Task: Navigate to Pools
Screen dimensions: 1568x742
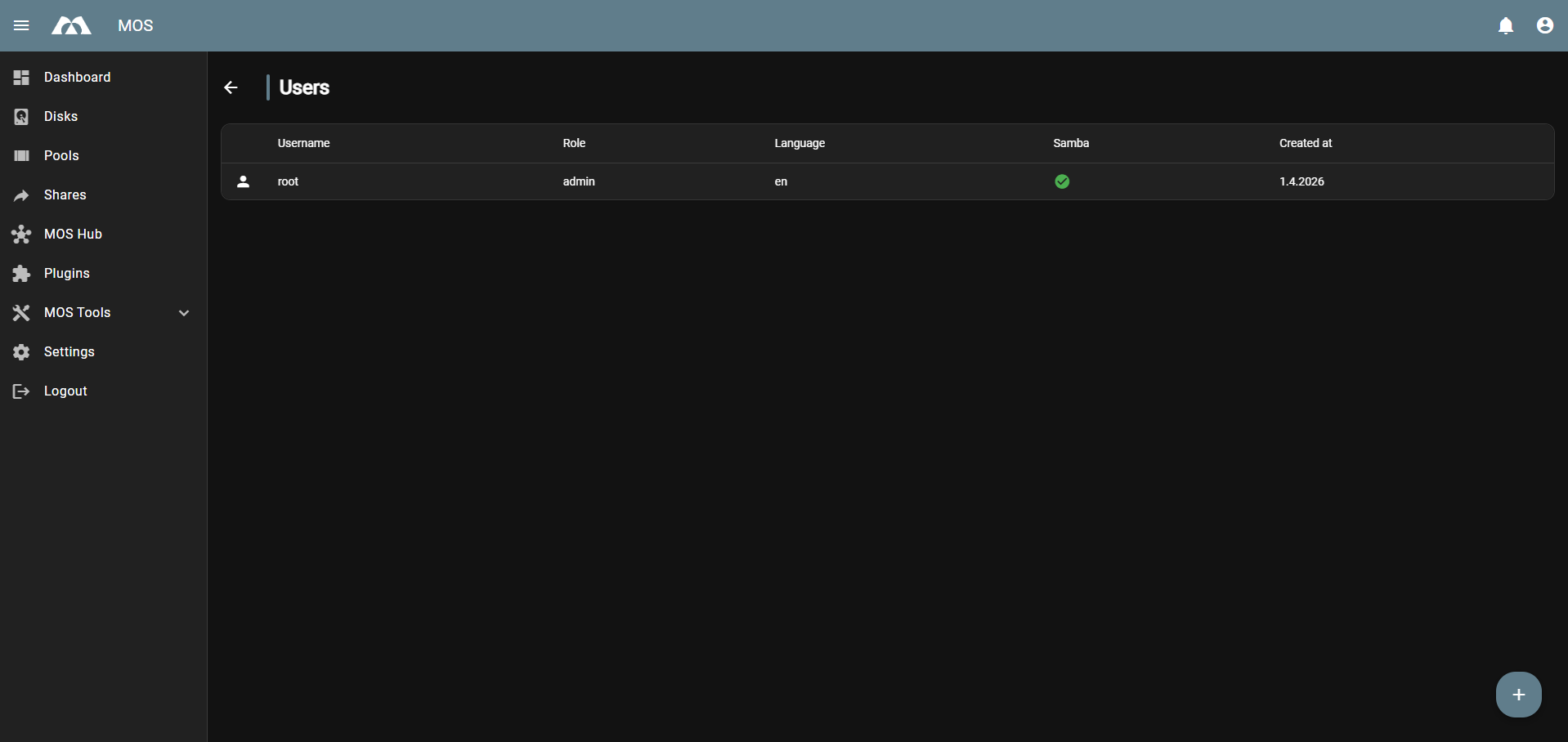Action: click(61, 156)
